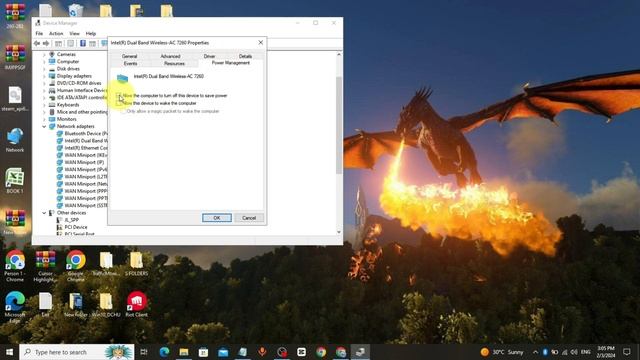Image resolution: width=640 pixels, height=360 pixels.
Task: Switch to the Resources tab
Action: click(x=174, y=63)
